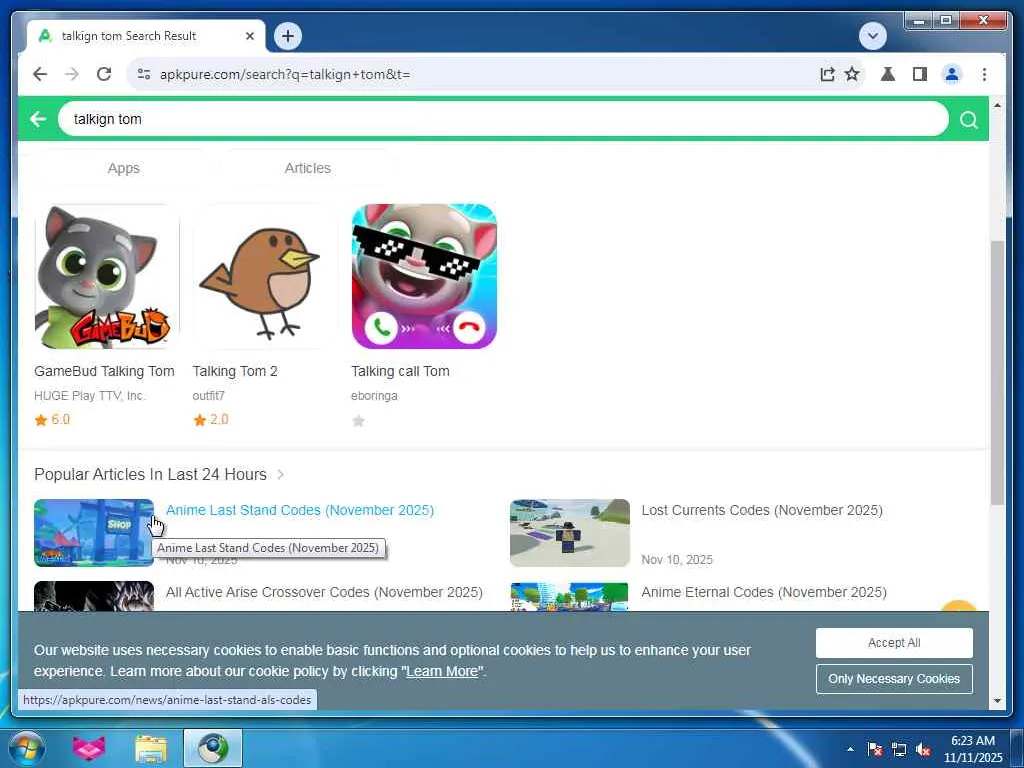Close the talkign tom Search Result tab
This screenshot has width=1024, height=768.
249,36
